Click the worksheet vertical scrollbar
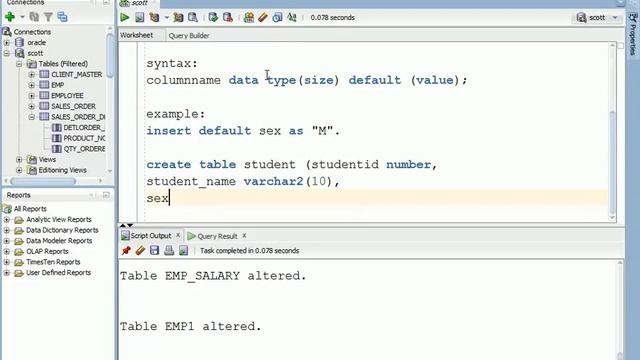The width and height of the screenshot is (640, 360). coord(612,162)
